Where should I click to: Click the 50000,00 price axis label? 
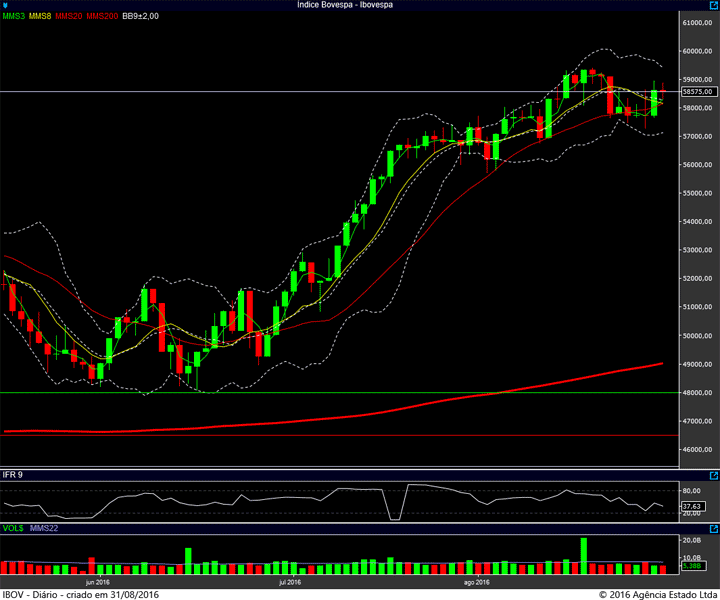tap(697, 336)
